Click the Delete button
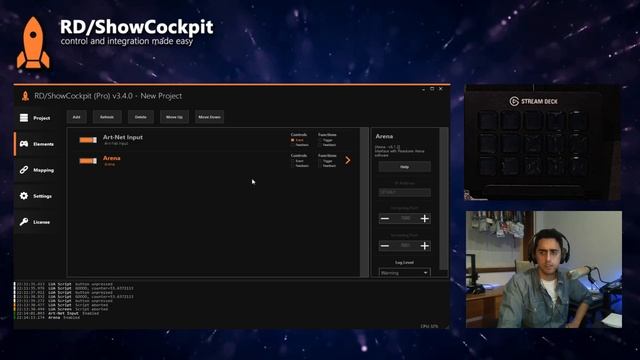 point(140,117)
